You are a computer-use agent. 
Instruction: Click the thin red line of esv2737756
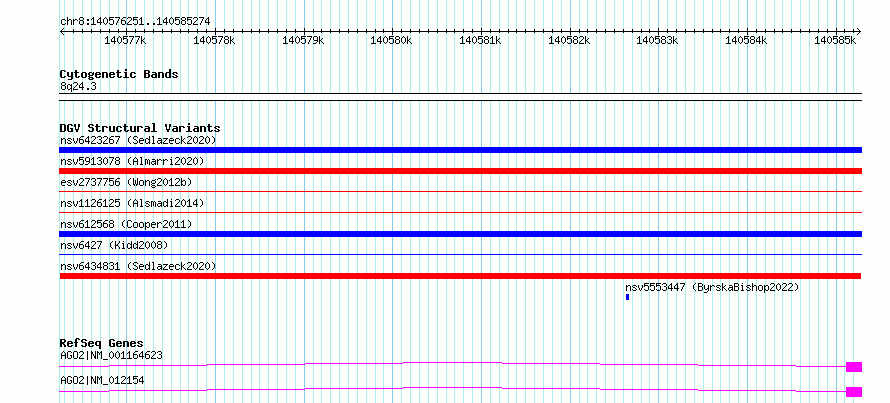pyautogui.click(x=460, y=192)
